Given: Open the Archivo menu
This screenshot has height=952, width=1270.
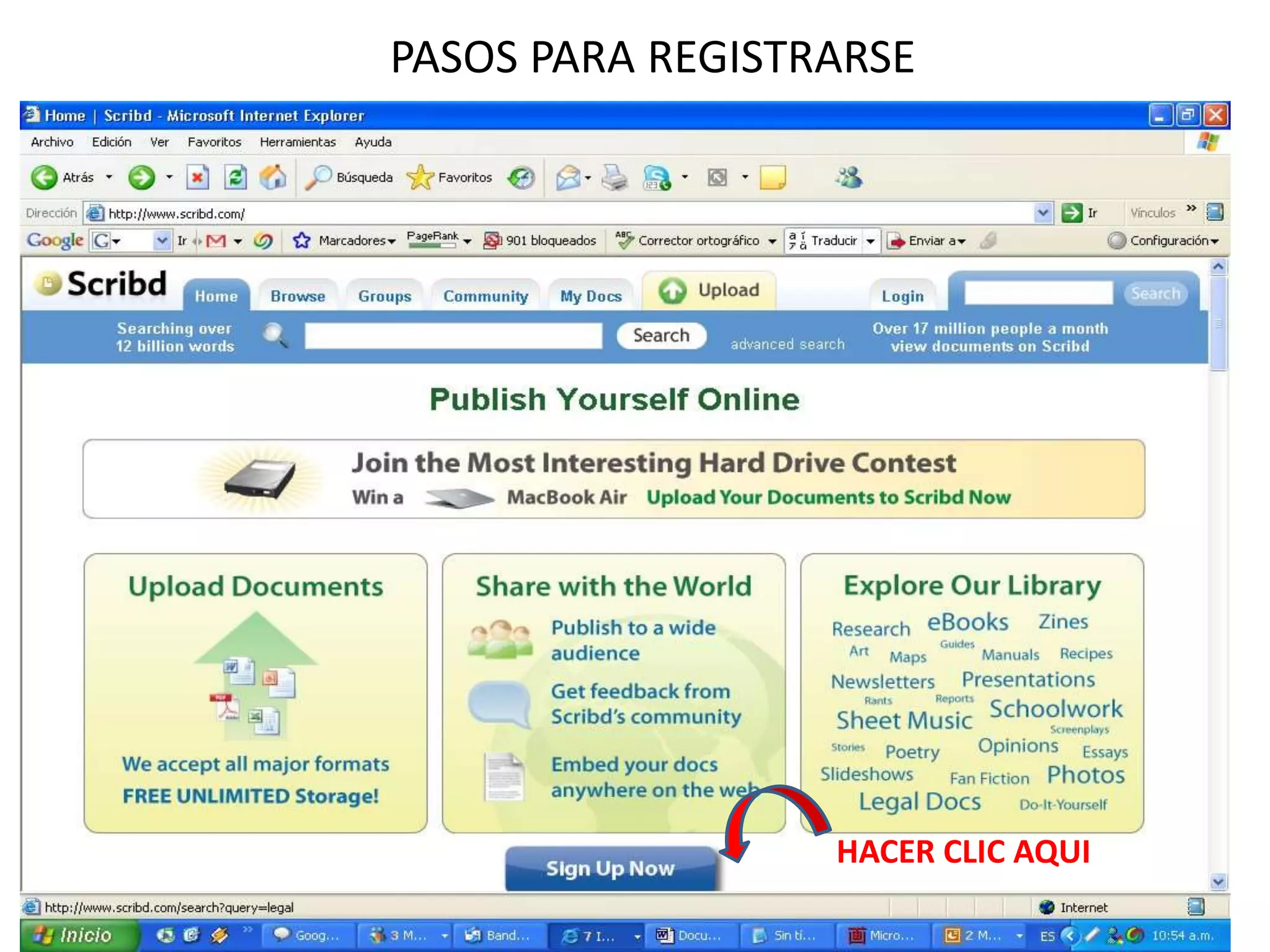Looking at the screenshot, I should pyautogui.click(x=52, y=142).
